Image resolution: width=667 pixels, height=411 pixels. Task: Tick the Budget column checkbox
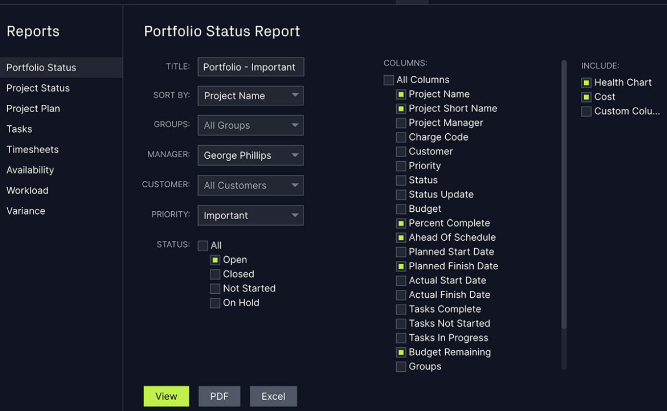coord(401,209)
